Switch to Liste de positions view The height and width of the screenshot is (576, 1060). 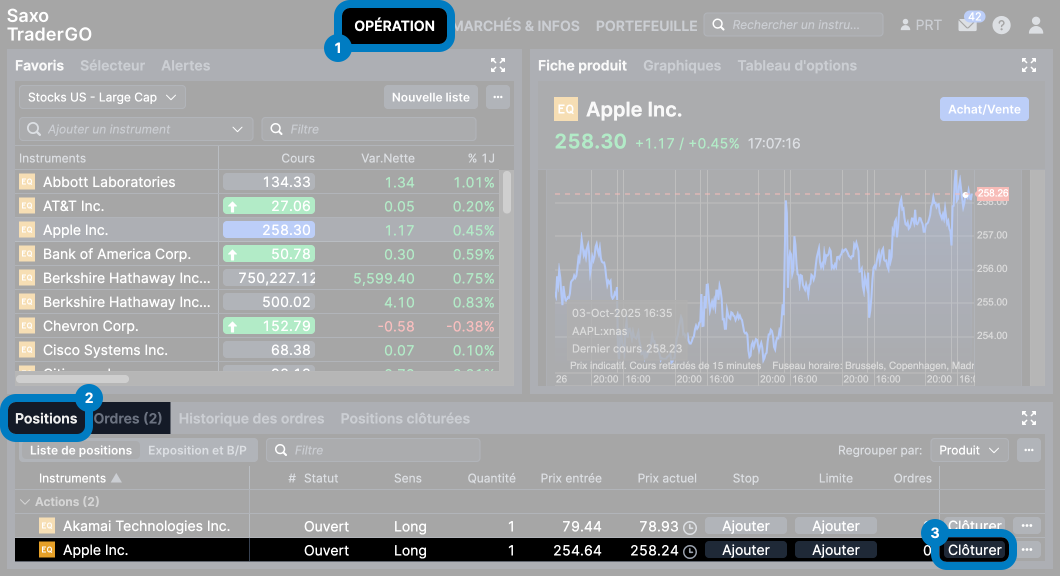pos(81,450)
